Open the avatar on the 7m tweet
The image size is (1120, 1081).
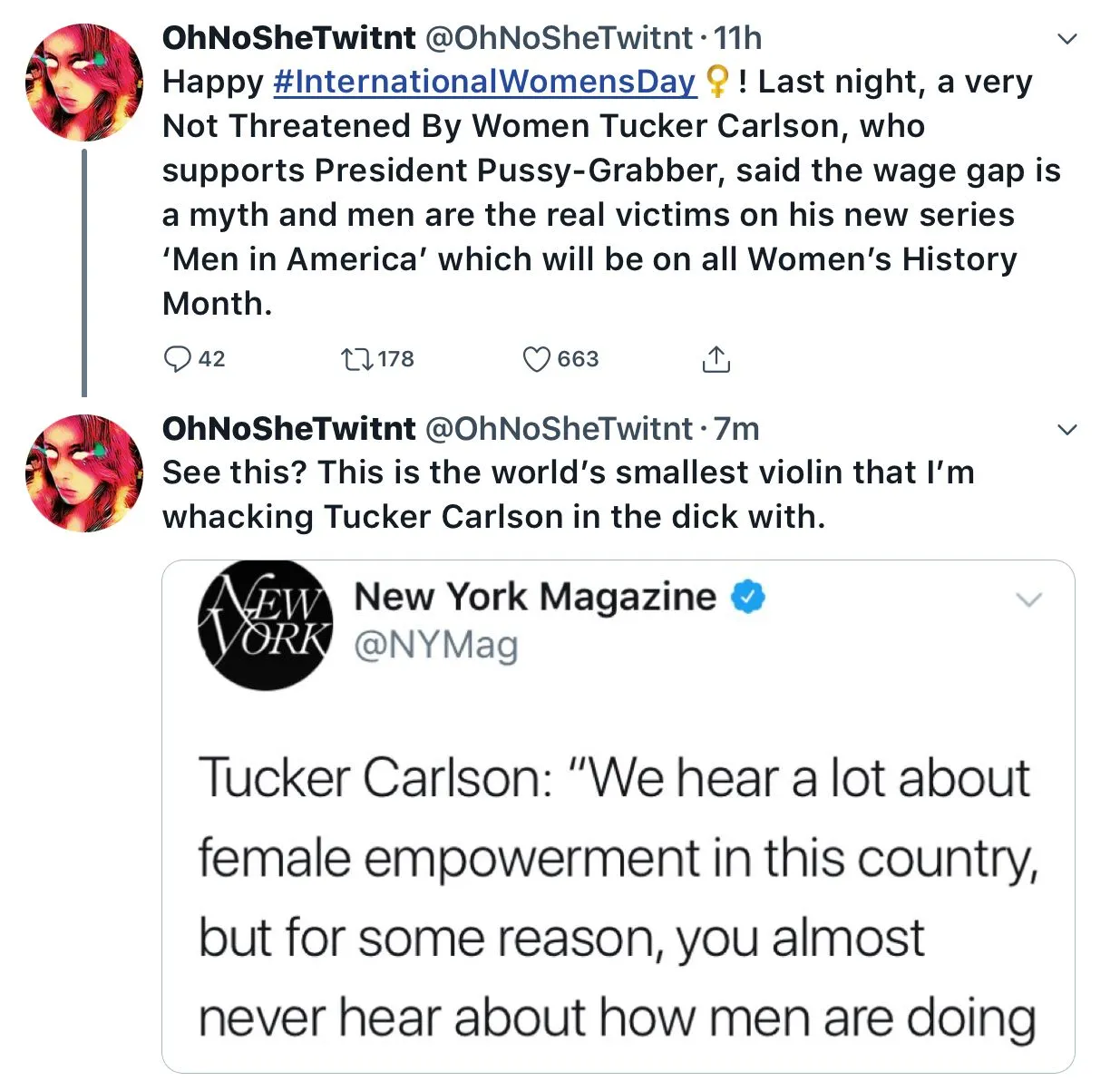pyautogui.click(x=83, y=473)
